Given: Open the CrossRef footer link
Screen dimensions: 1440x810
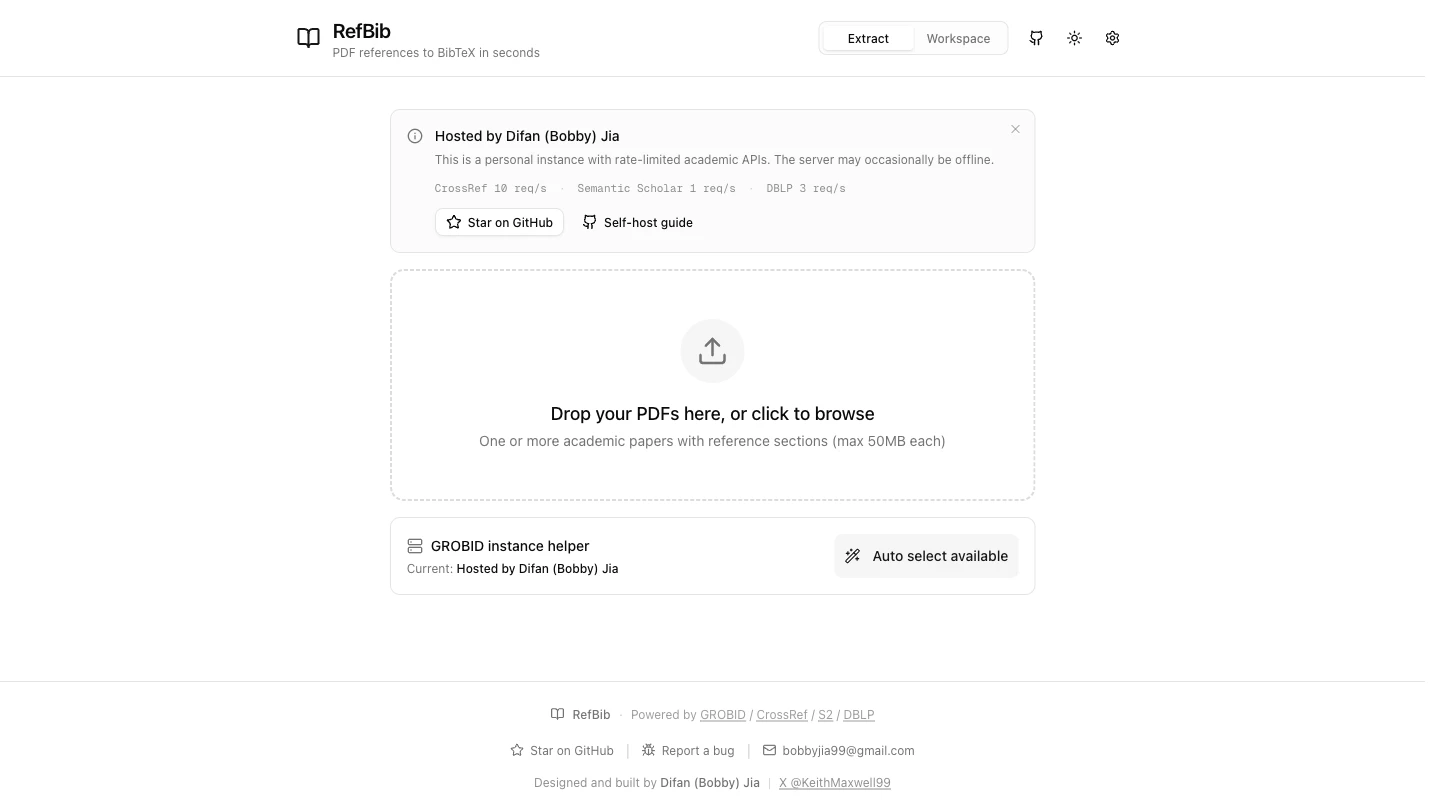Looking at the screenshot, I should [x=781, y=715].
